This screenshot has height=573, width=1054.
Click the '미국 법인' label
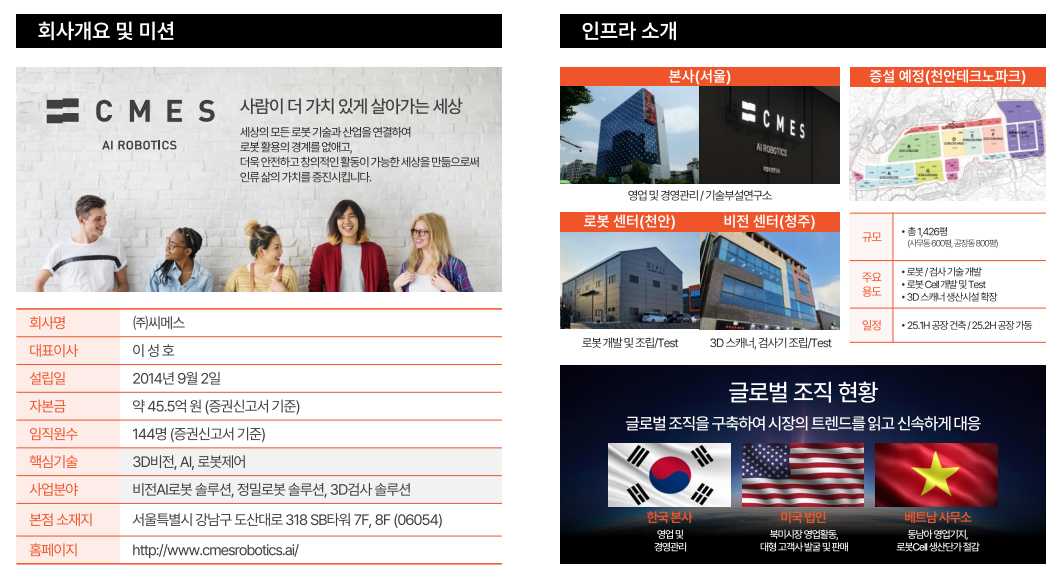coord(803,517)
